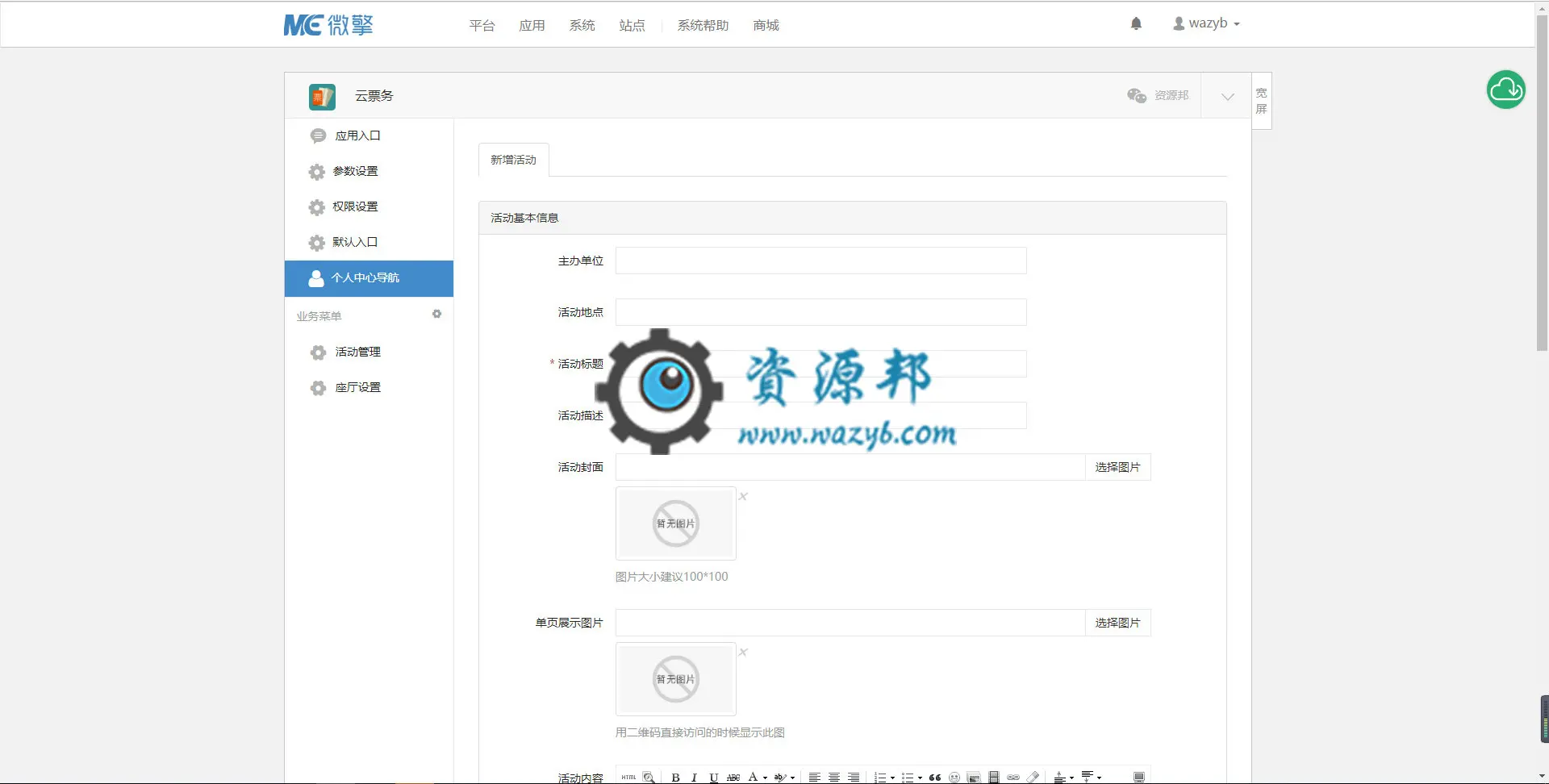
Task: Open the 应用 menu
Action: point(532,26)
